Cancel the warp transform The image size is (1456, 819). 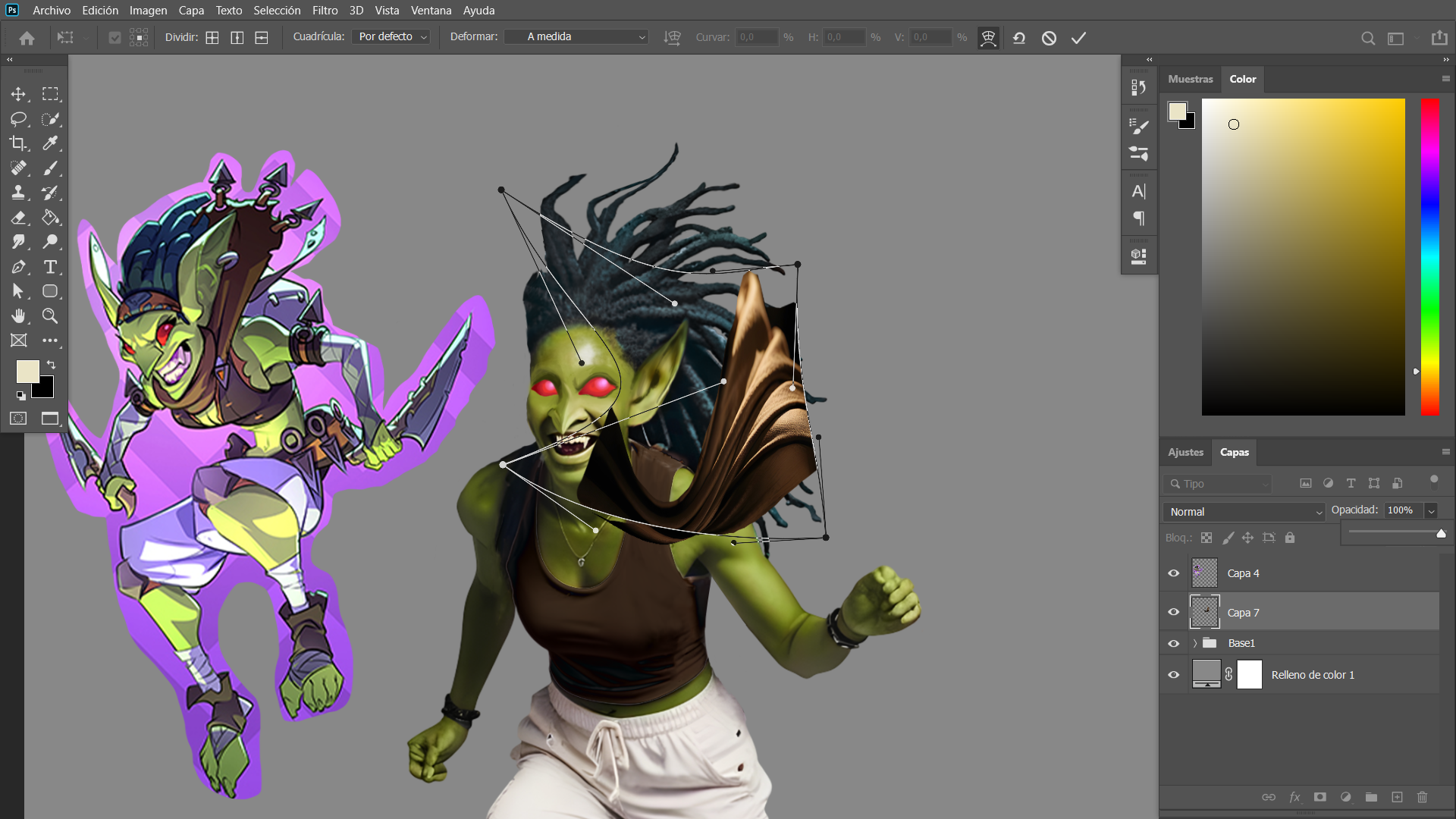pyautogui.click(x=1049, y=37)
